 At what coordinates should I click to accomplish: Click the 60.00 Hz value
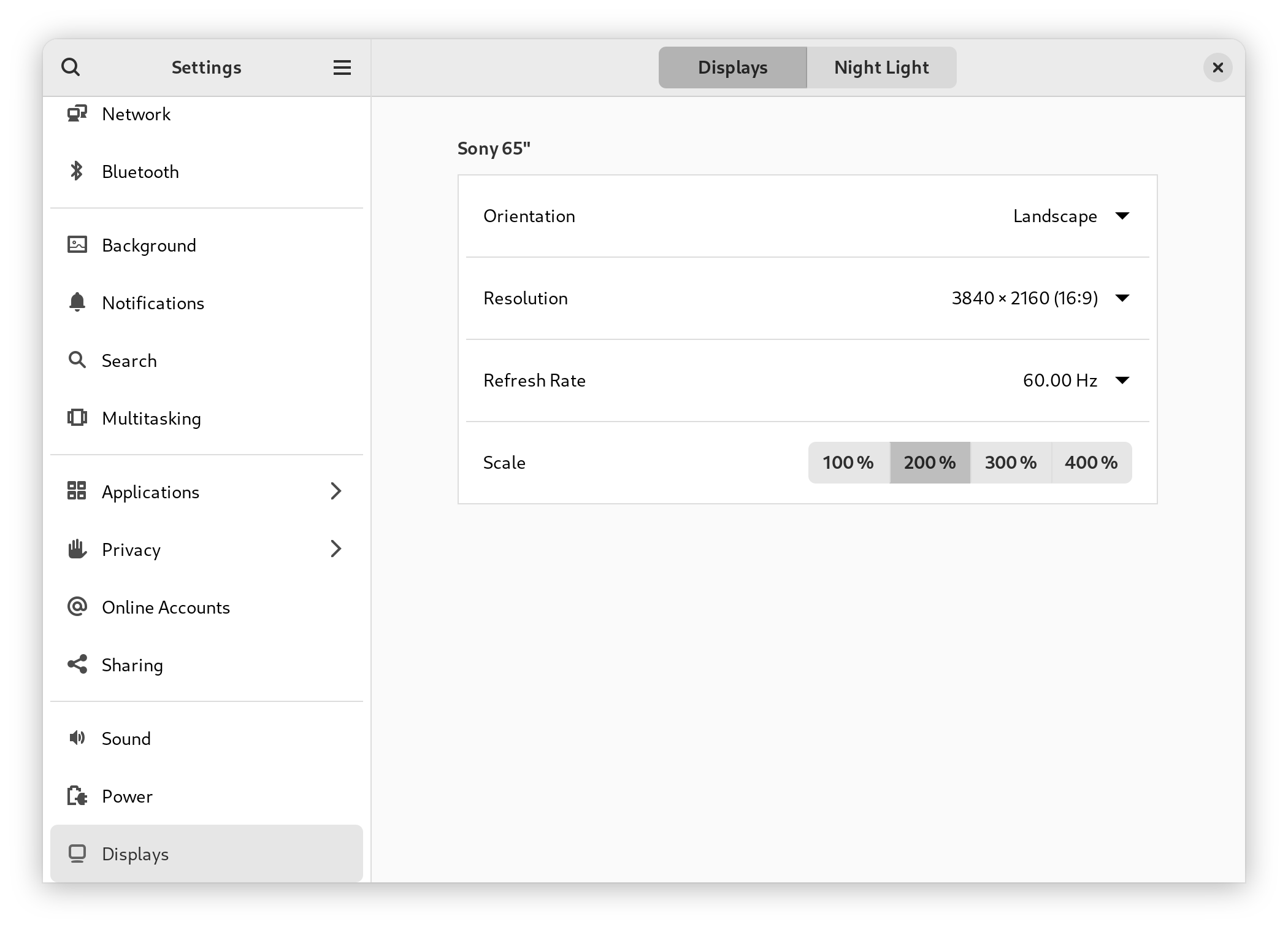point(1060,380)
